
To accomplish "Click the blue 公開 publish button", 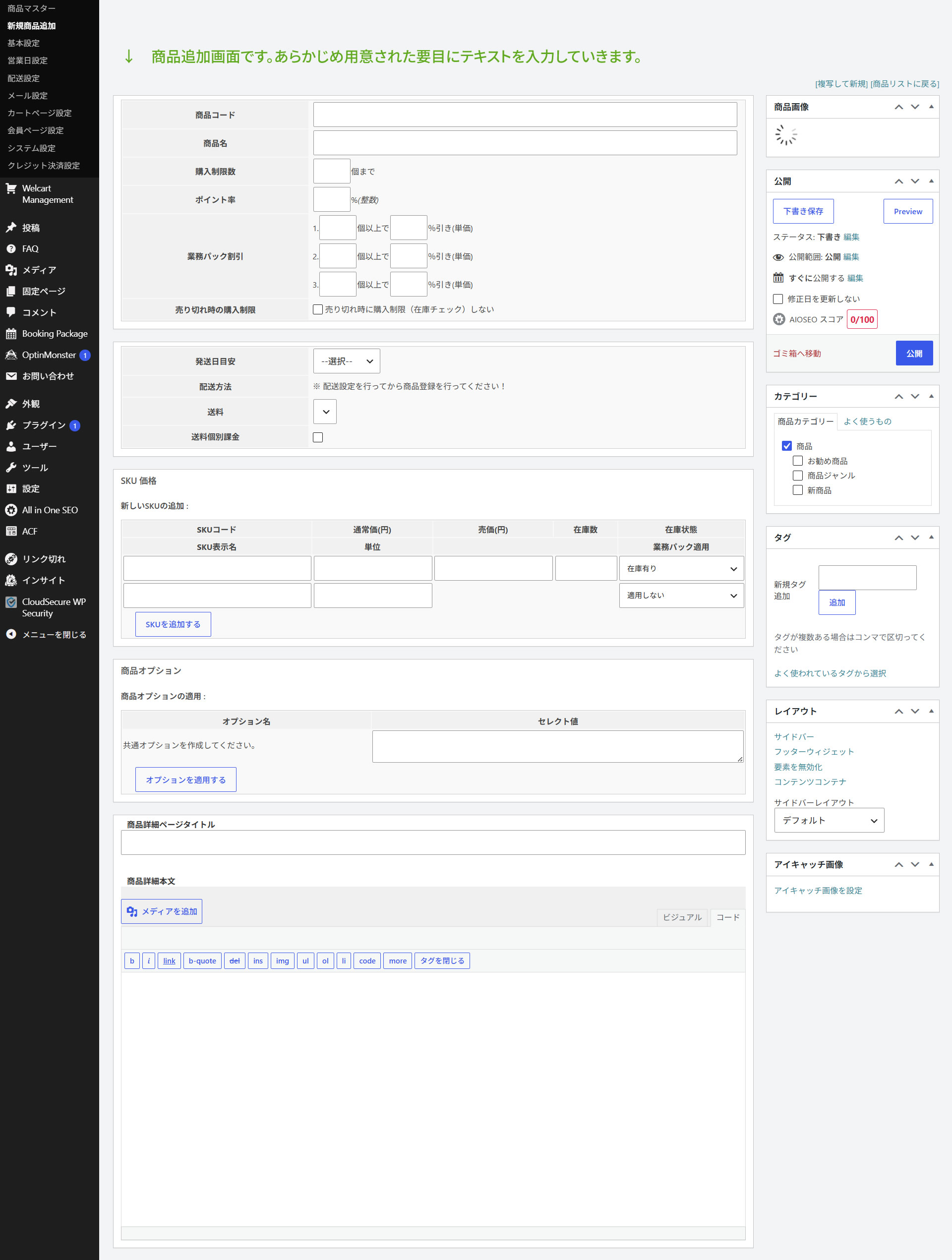I will point(914,353).
